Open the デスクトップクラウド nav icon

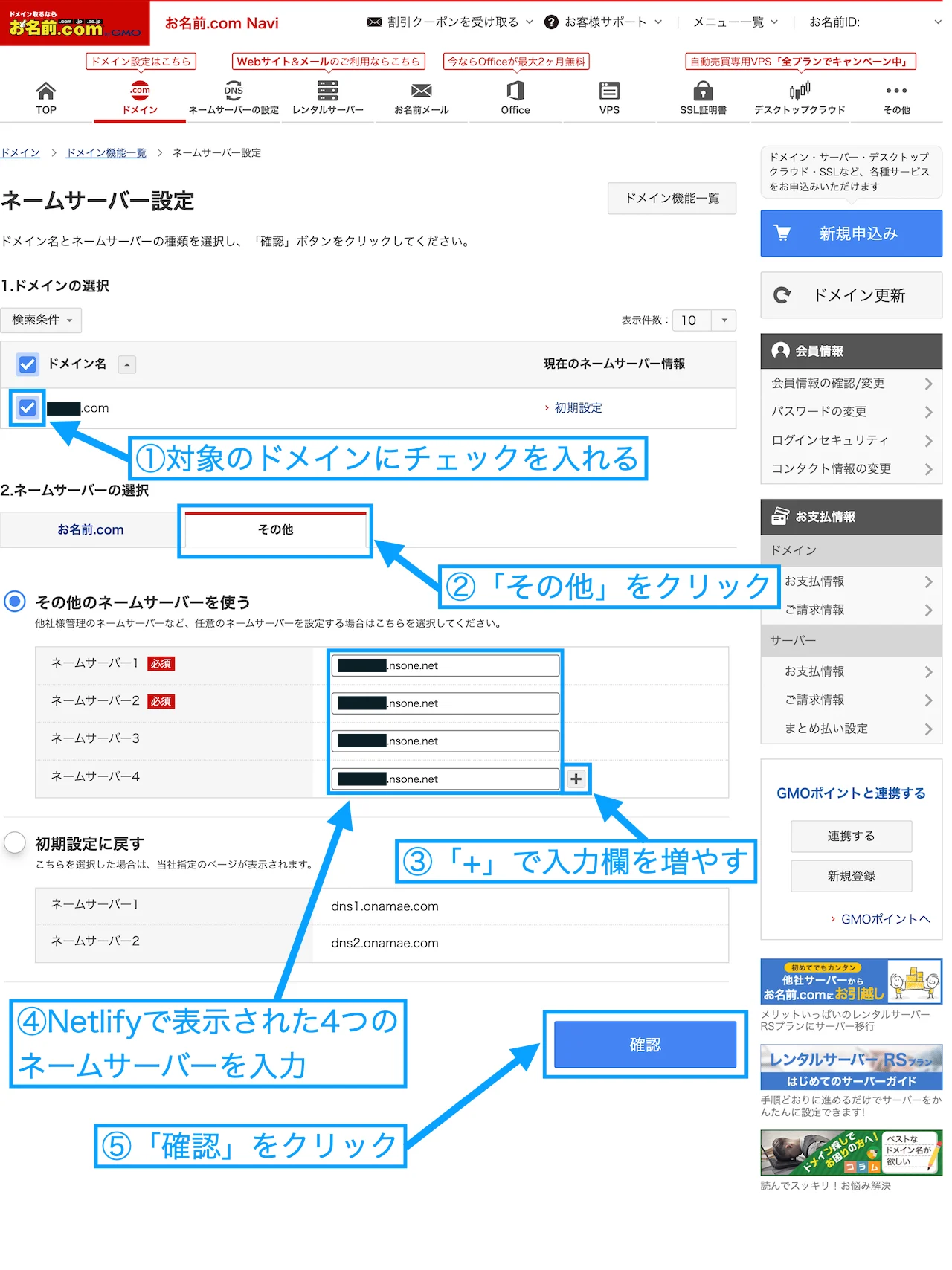click(x=800, y=91)
